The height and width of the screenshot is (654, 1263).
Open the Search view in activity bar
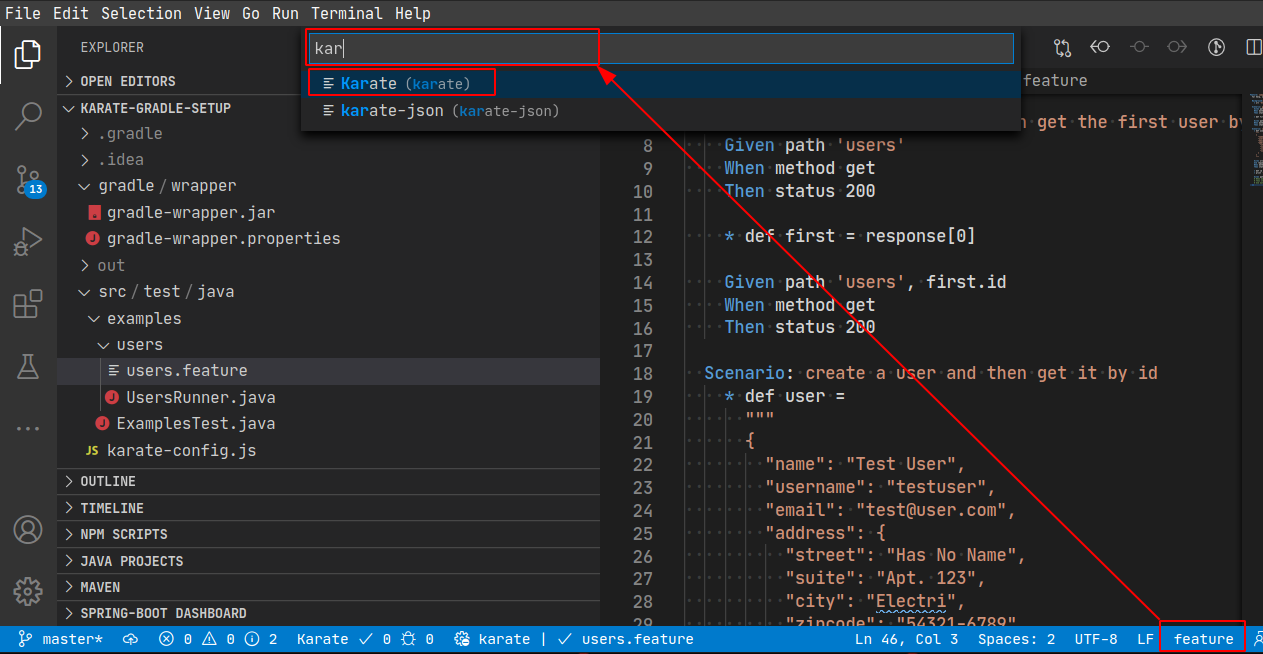28,116
